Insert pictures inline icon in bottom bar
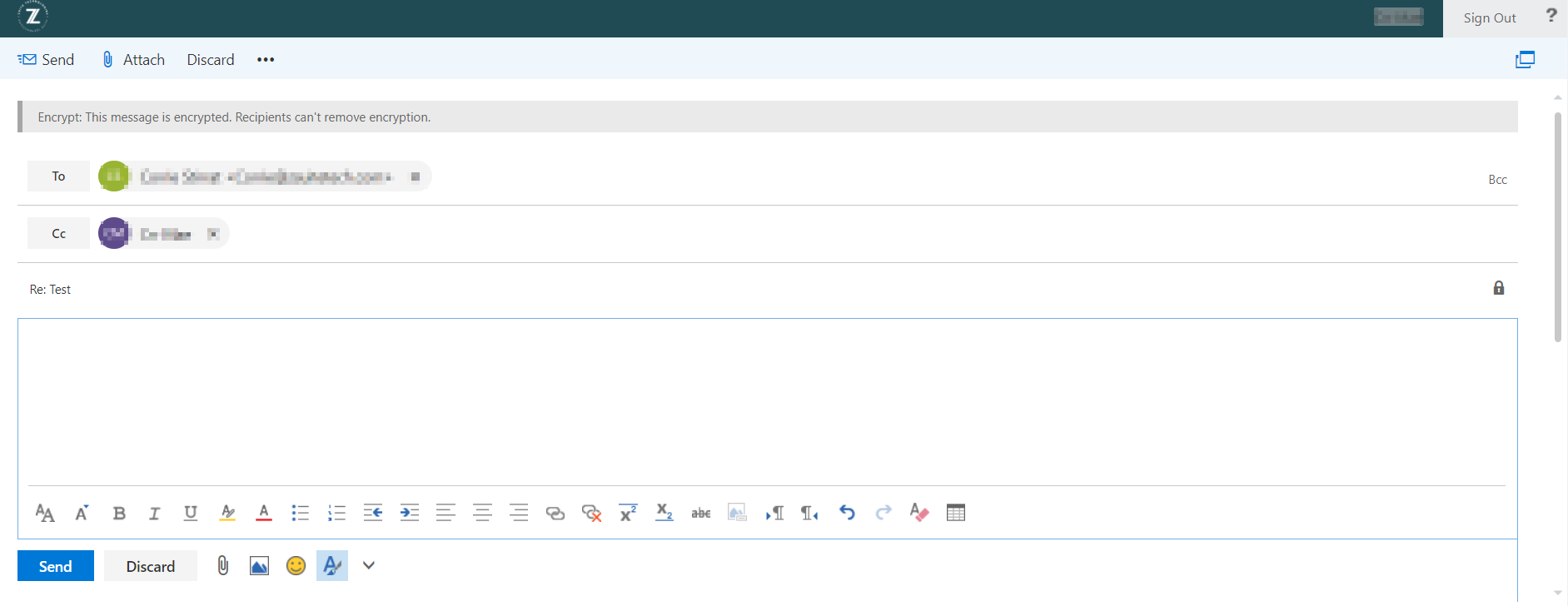Image resolution: width=1568 pixels, height=606 pixels. click(259, 566)
